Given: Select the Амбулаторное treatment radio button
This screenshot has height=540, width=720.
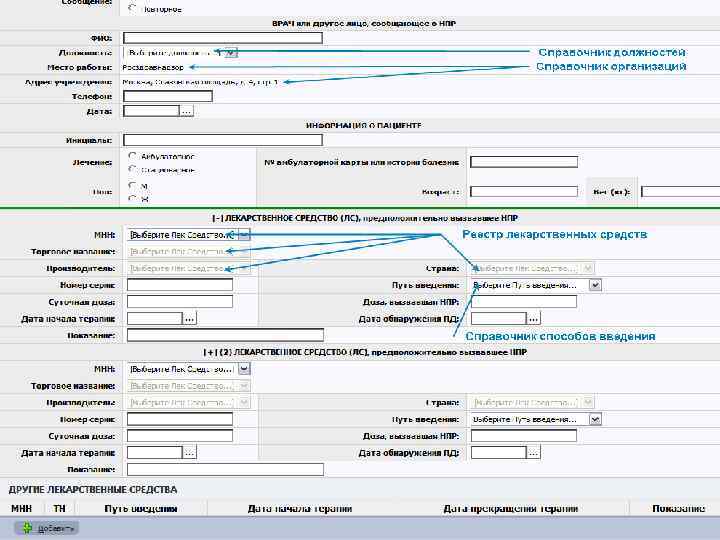Looking at the screenshot, I should point(132,156).
